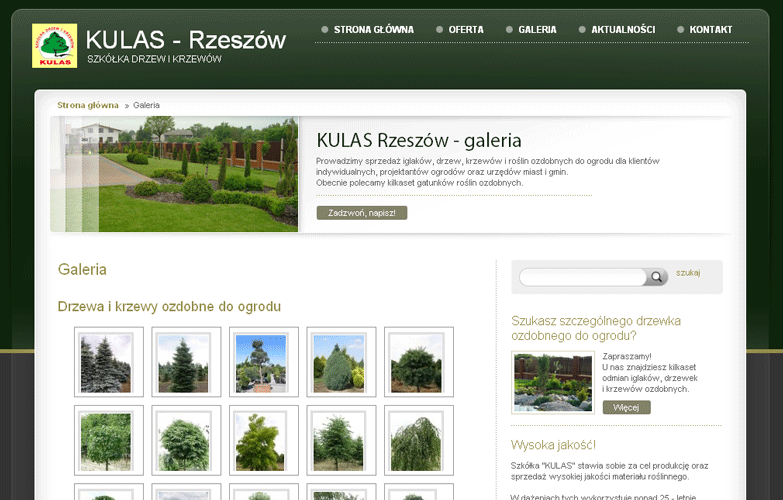Click the 'Wysoka jakość!' heading
The height and width of the screenshot is (500, 783).
tap(553, 445)
